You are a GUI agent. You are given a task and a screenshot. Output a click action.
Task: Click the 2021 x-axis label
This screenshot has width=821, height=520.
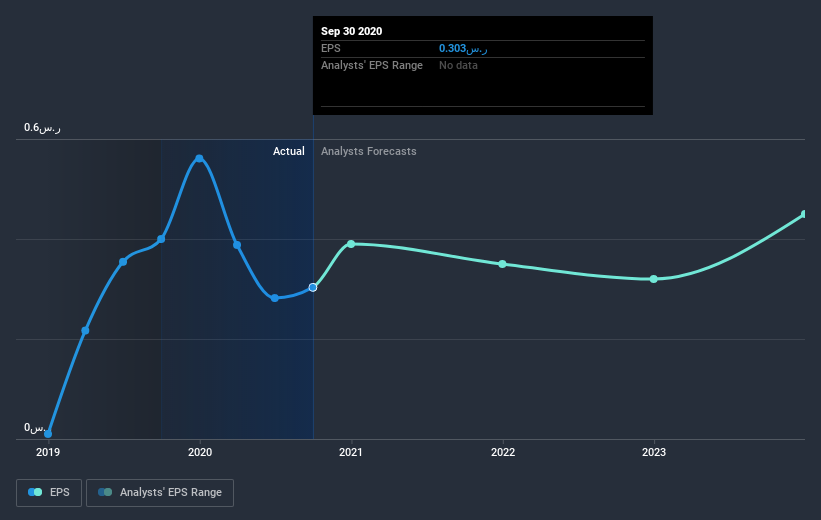[351, 452]
